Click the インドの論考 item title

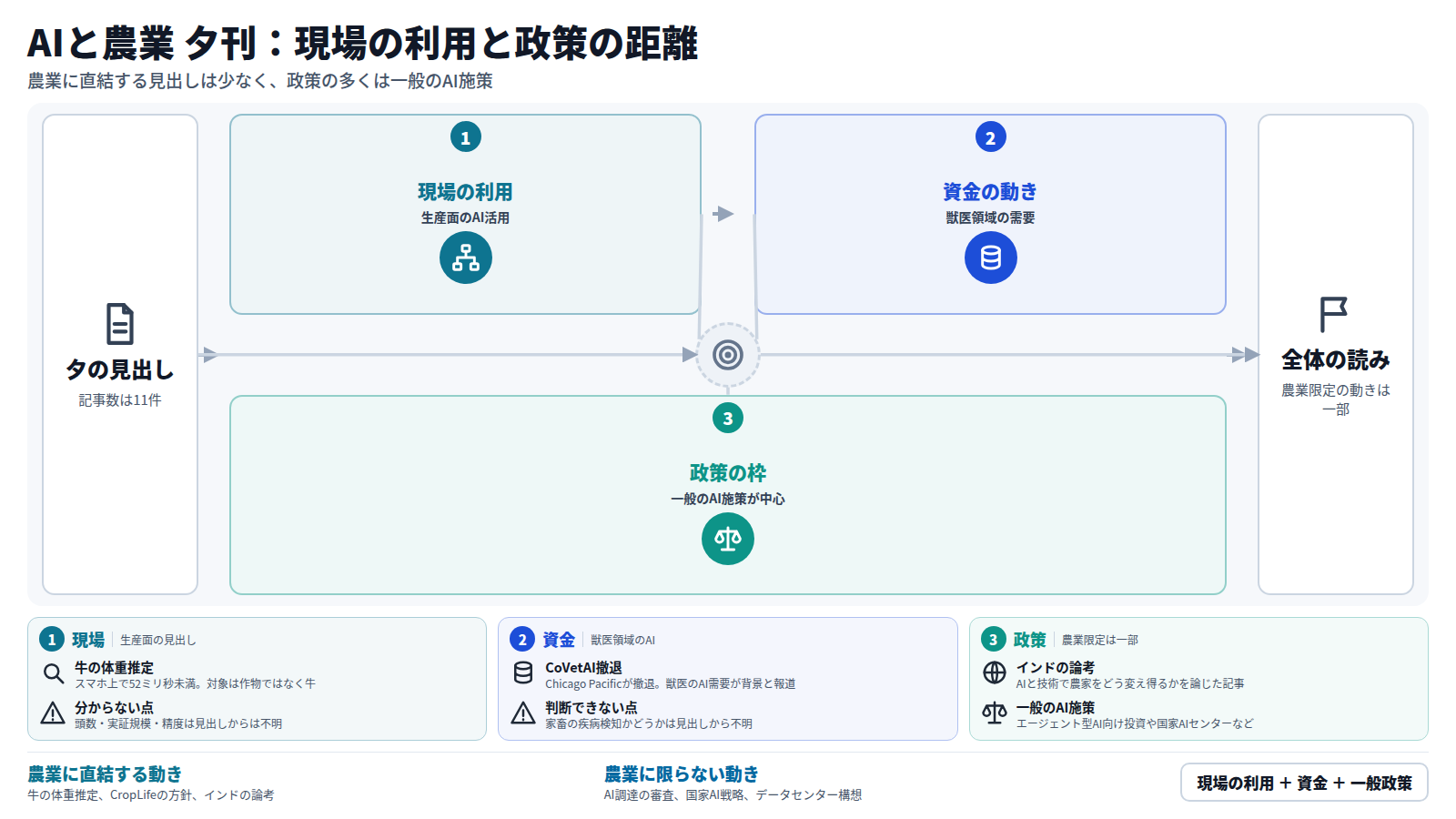tap(1056, 668)
